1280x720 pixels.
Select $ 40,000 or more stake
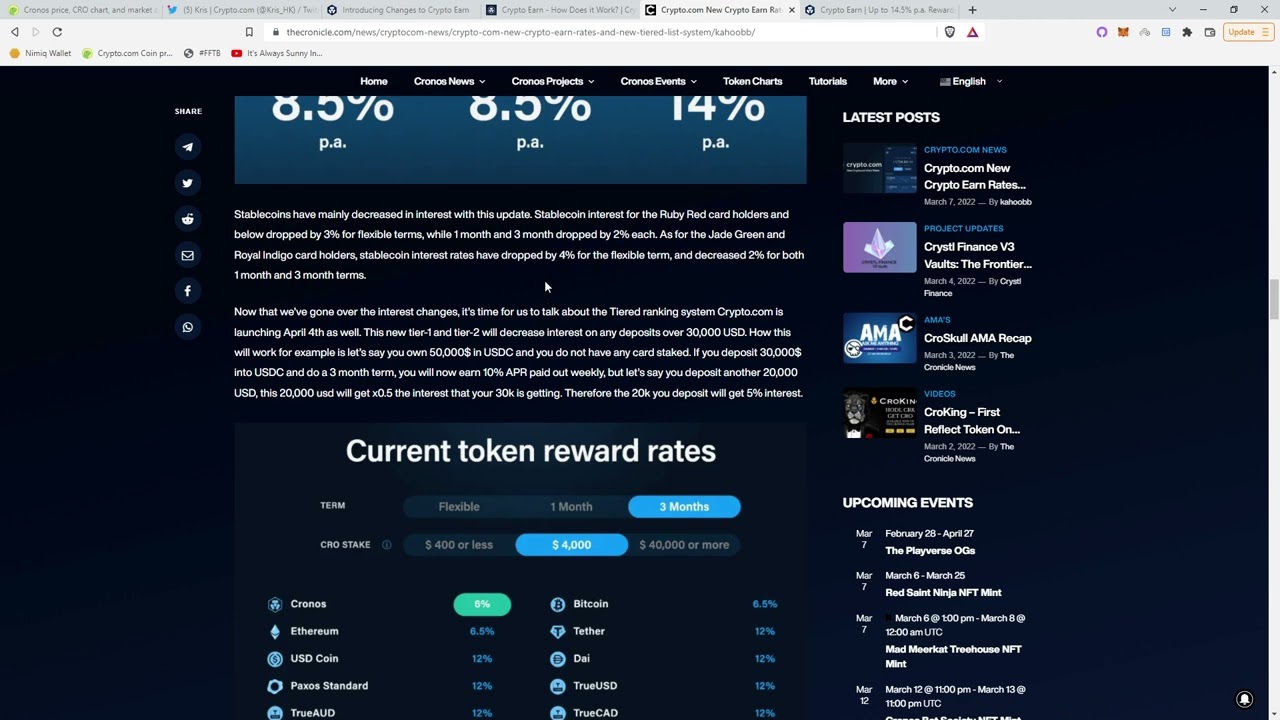(x=684, y=545)
